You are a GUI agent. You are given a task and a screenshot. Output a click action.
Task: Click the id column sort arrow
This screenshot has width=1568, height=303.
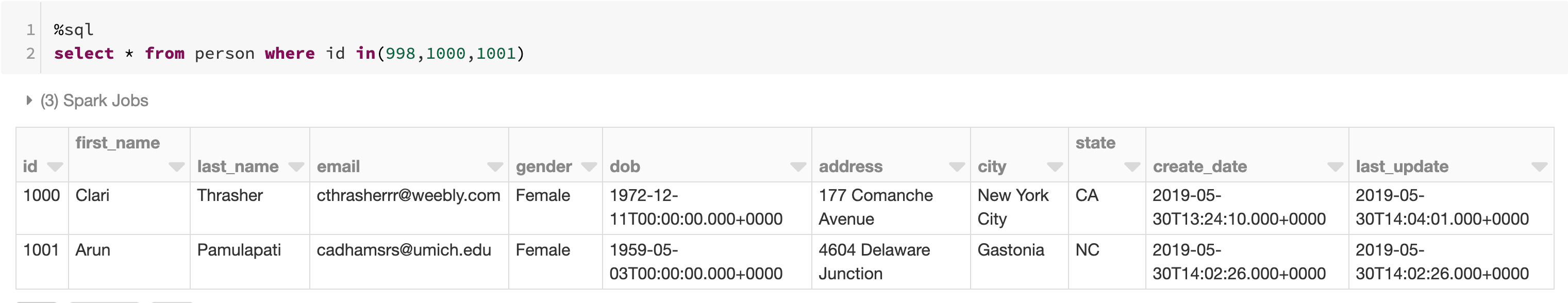coord(55,167)
